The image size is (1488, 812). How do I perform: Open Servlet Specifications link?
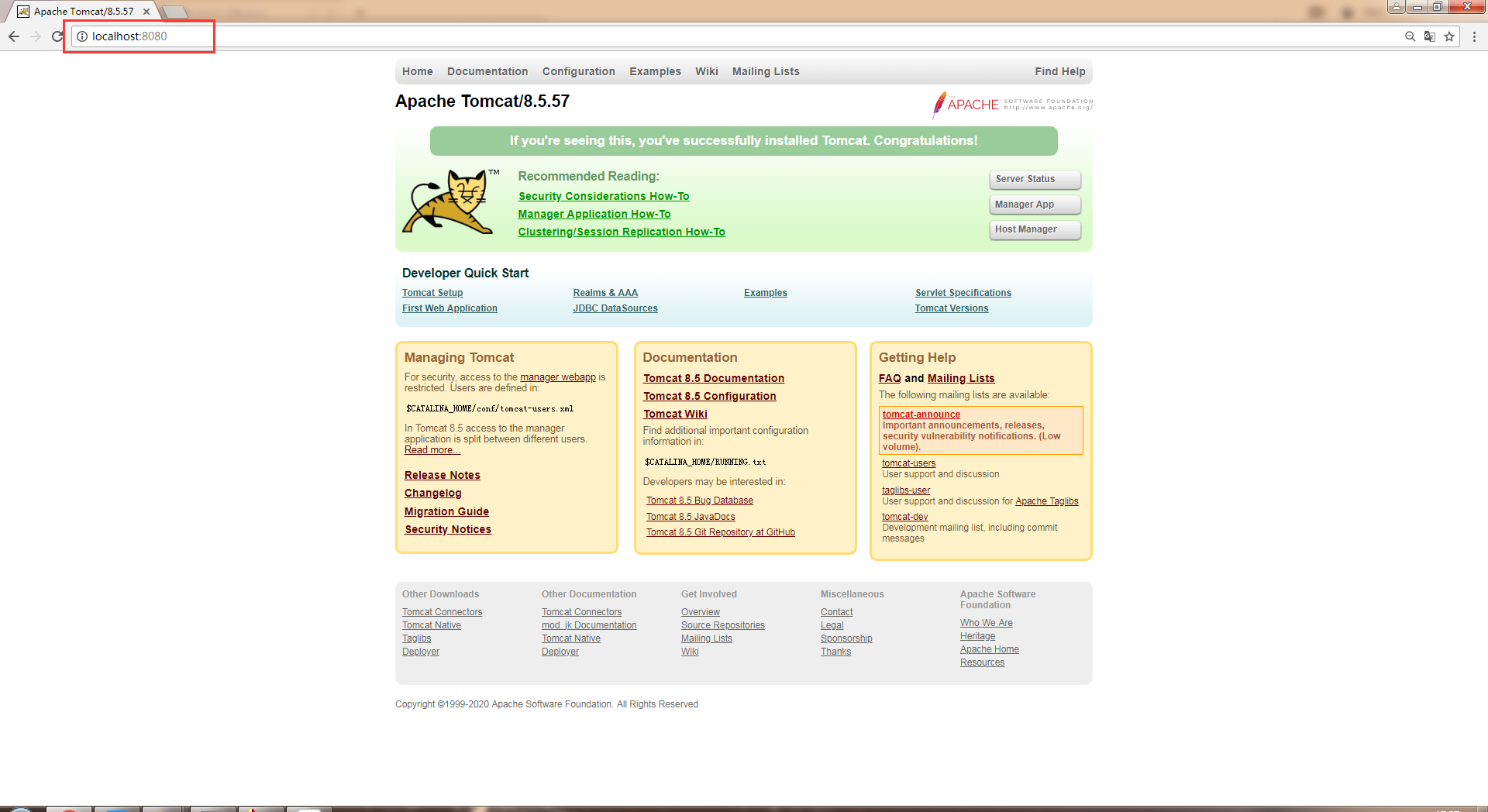[x=963, y=293]
